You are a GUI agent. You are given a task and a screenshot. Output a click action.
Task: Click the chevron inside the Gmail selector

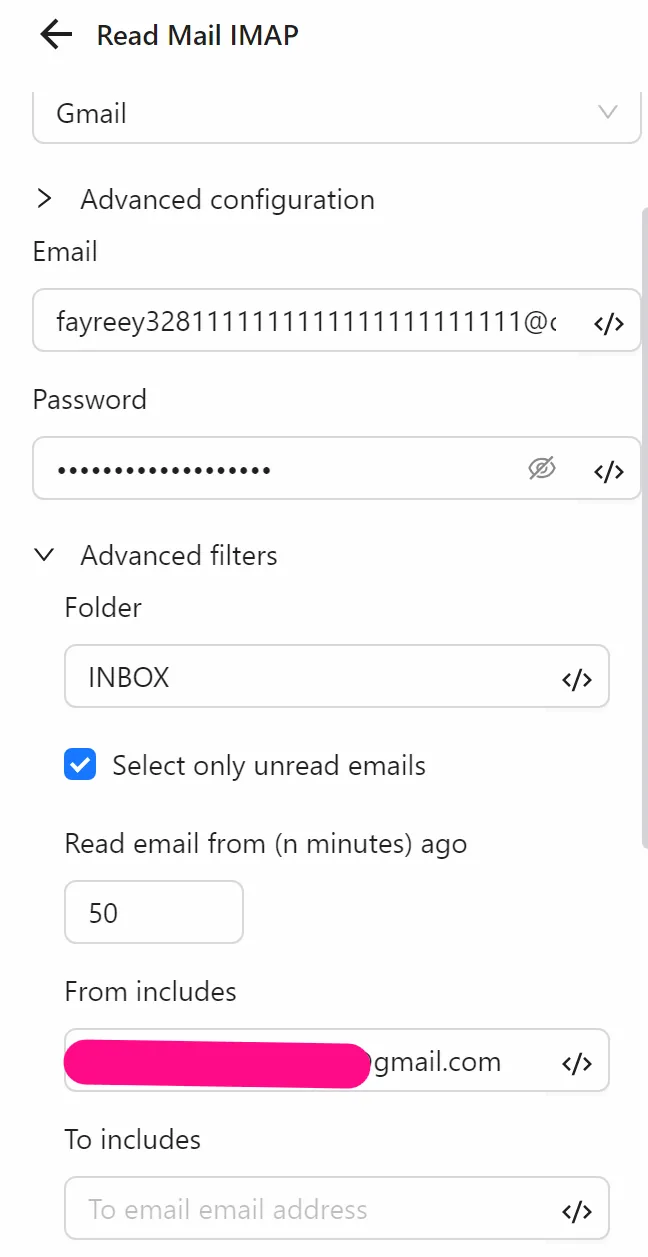608,113
